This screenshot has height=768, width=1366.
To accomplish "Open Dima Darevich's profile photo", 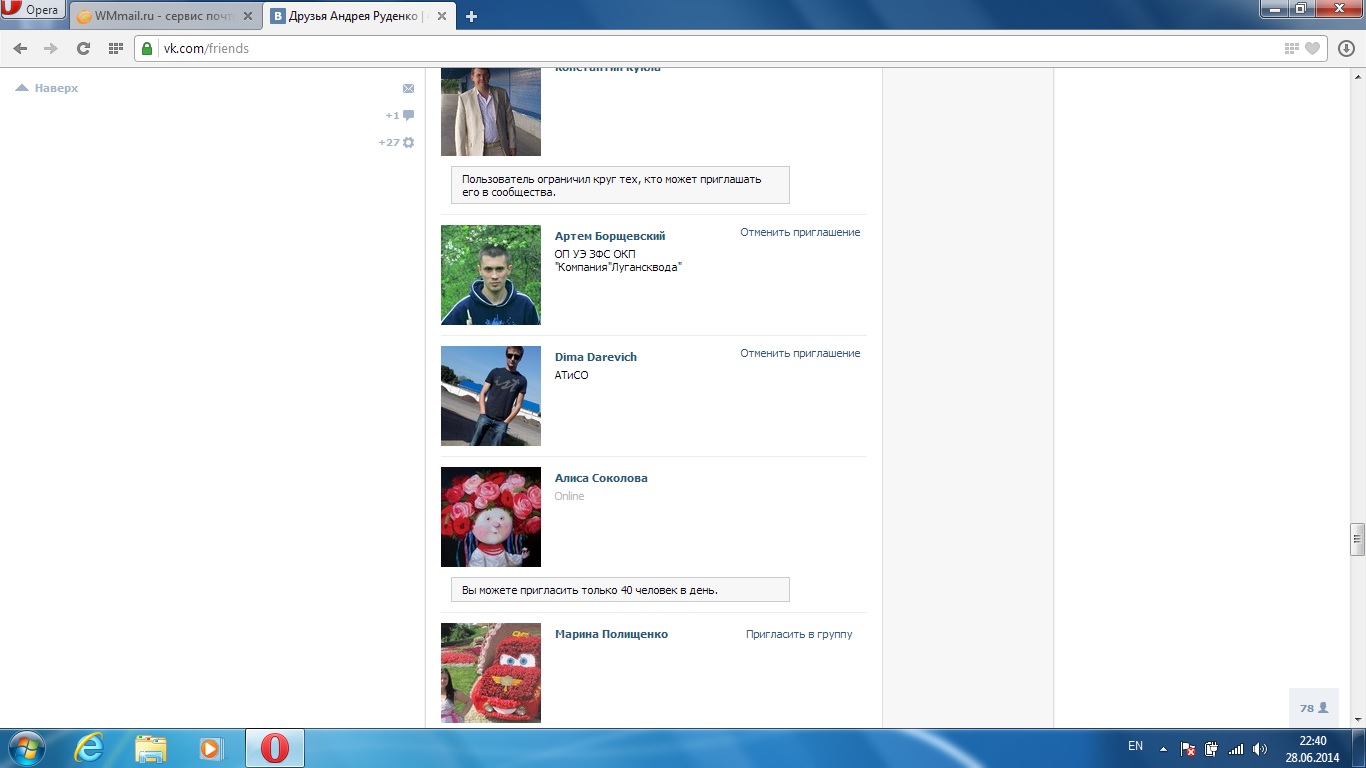I will point(491,396).
